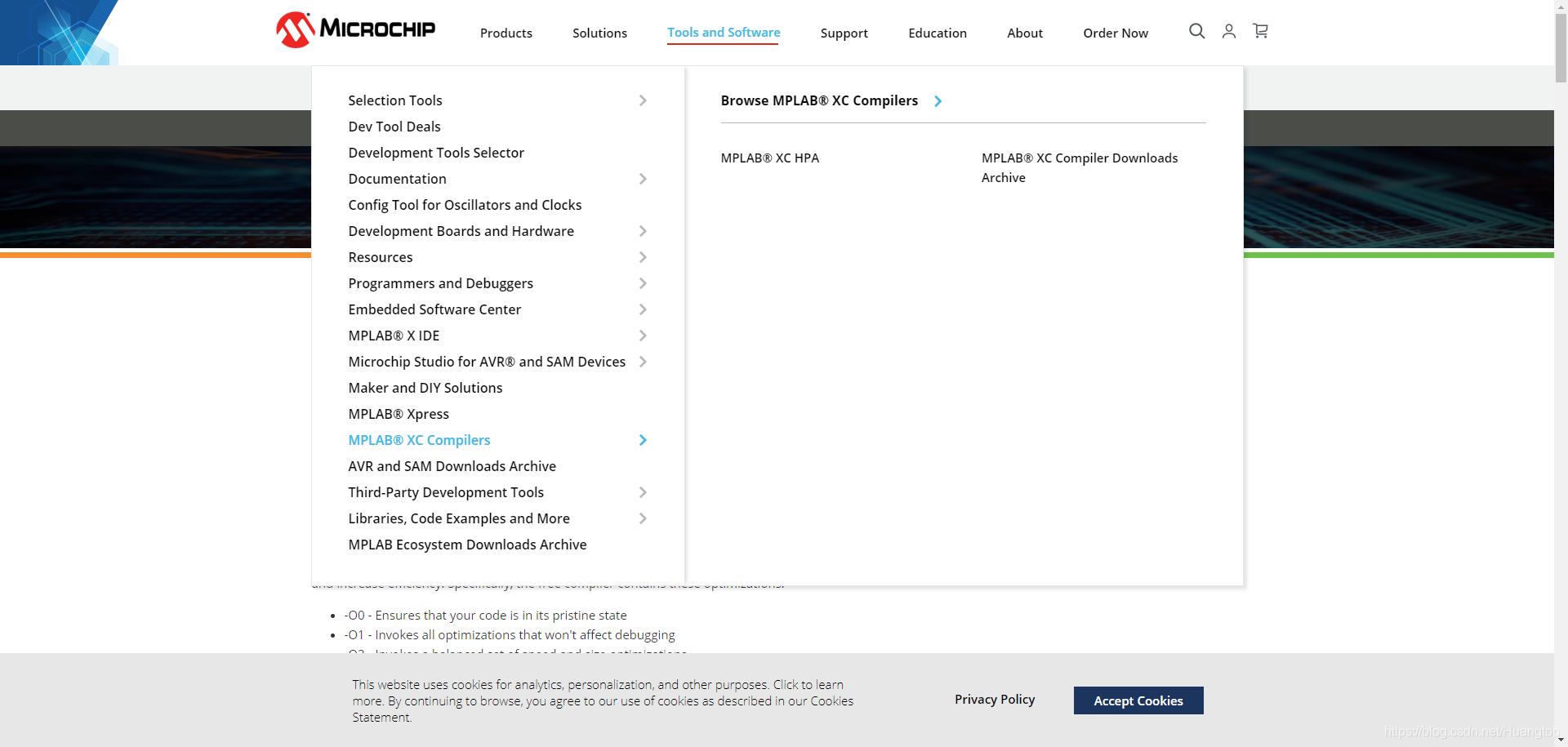This screenshot has width=1568, height=747.
Task: Expand Third-Party Development Tools chevron
Action: click(x=643, y=492)
